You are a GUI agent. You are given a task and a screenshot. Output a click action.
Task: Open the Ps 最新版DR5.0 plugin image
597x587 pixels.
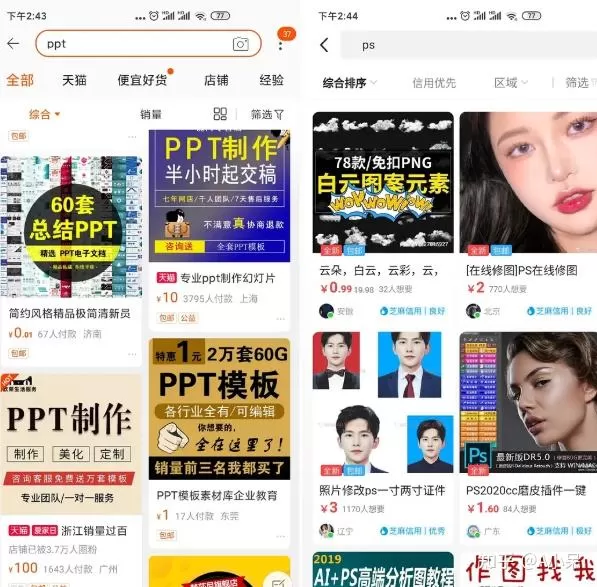pos(528,402)
